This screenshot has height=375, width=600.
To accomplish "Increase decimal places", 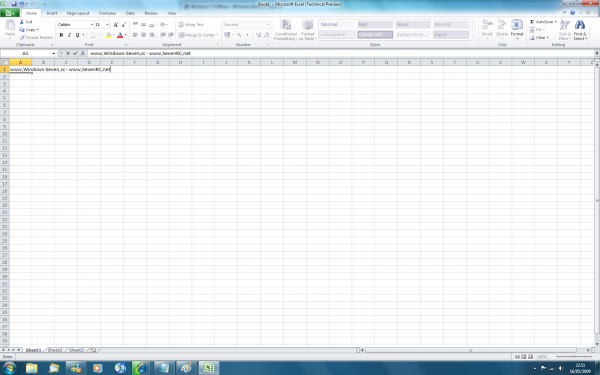I will coord(258,35).
